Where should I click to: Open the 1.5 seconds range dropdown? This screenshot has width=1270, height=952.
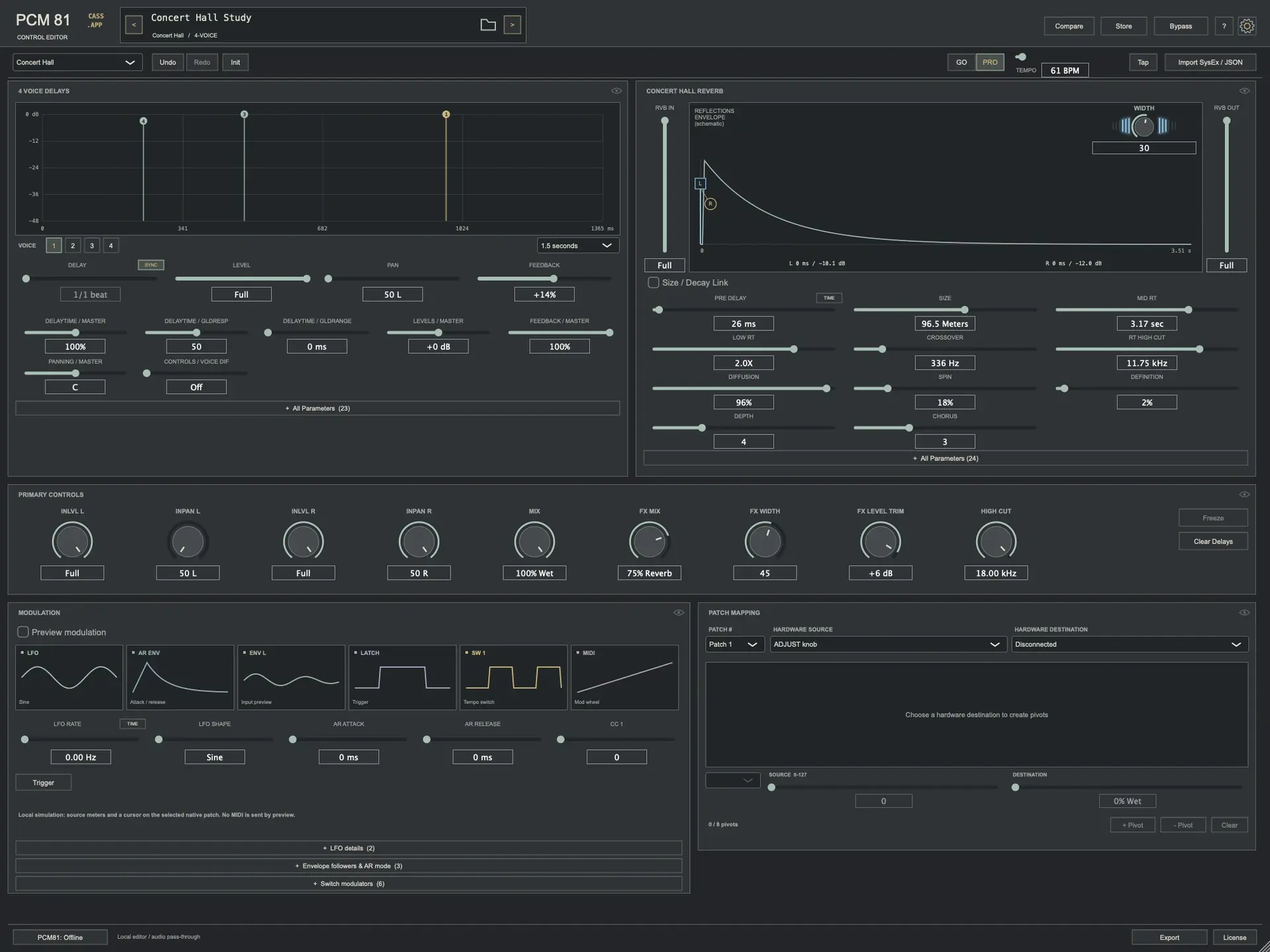pos(578,245)
